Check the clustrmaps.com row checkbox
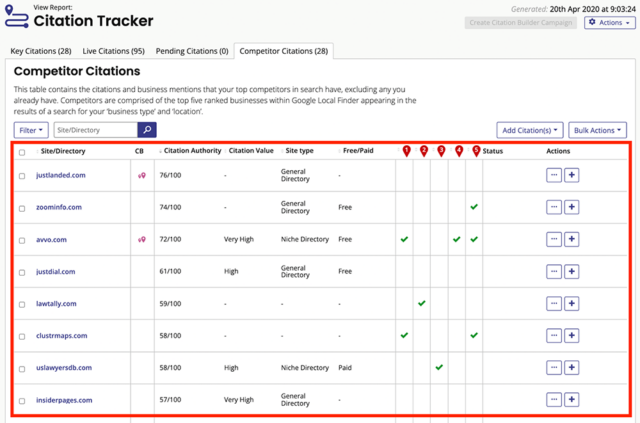This screenshot has width=640, height=423. click(x=22, y=336)
